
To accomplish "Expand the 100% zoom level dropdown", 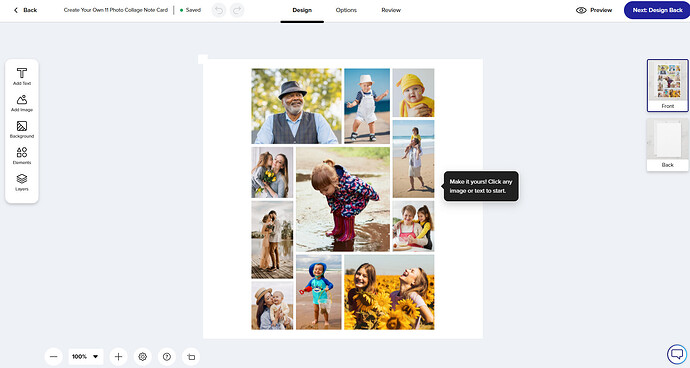I will (86, 357).
